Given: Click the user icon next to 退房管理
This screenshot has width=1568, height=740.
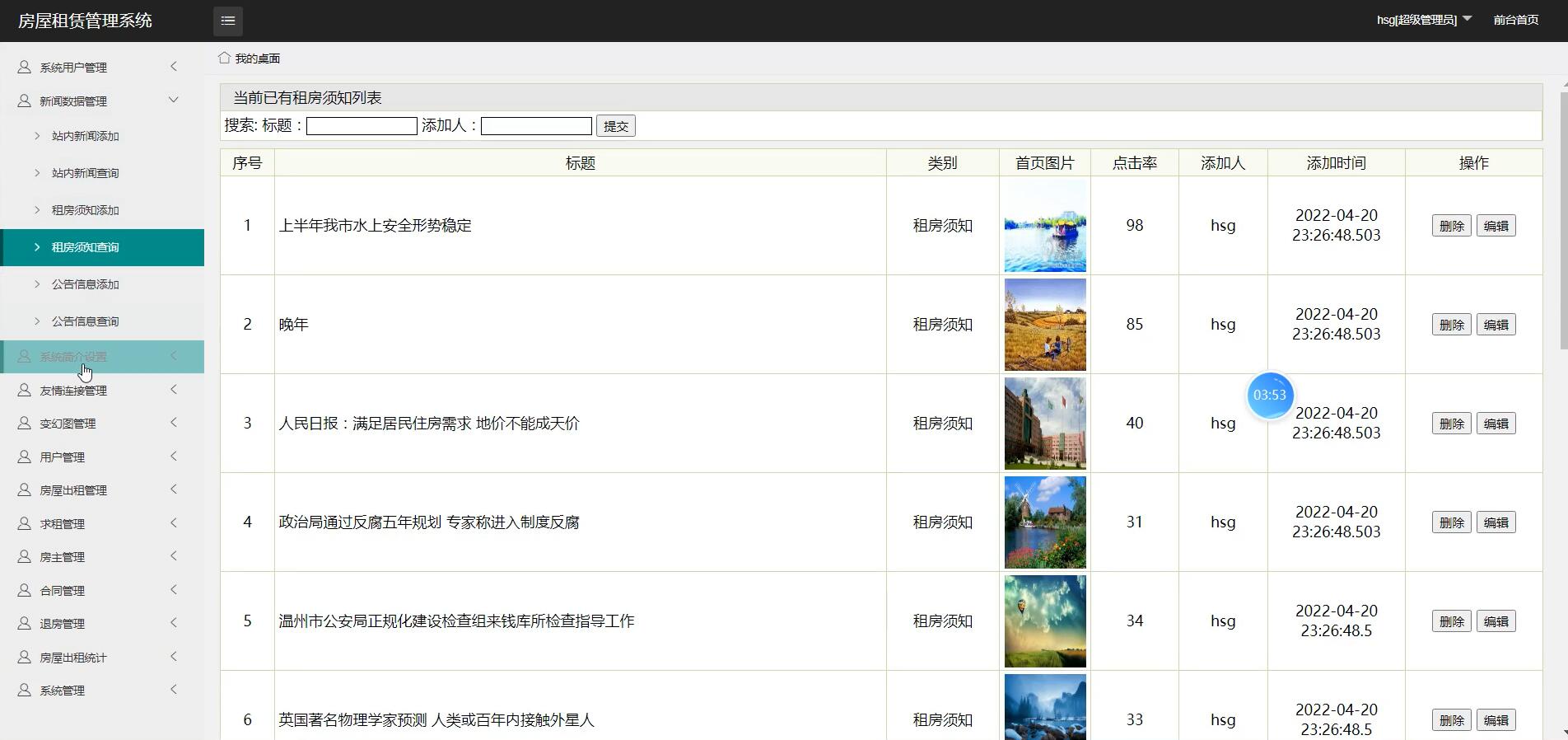Looking at the screenshot, I should click(25, 623).
